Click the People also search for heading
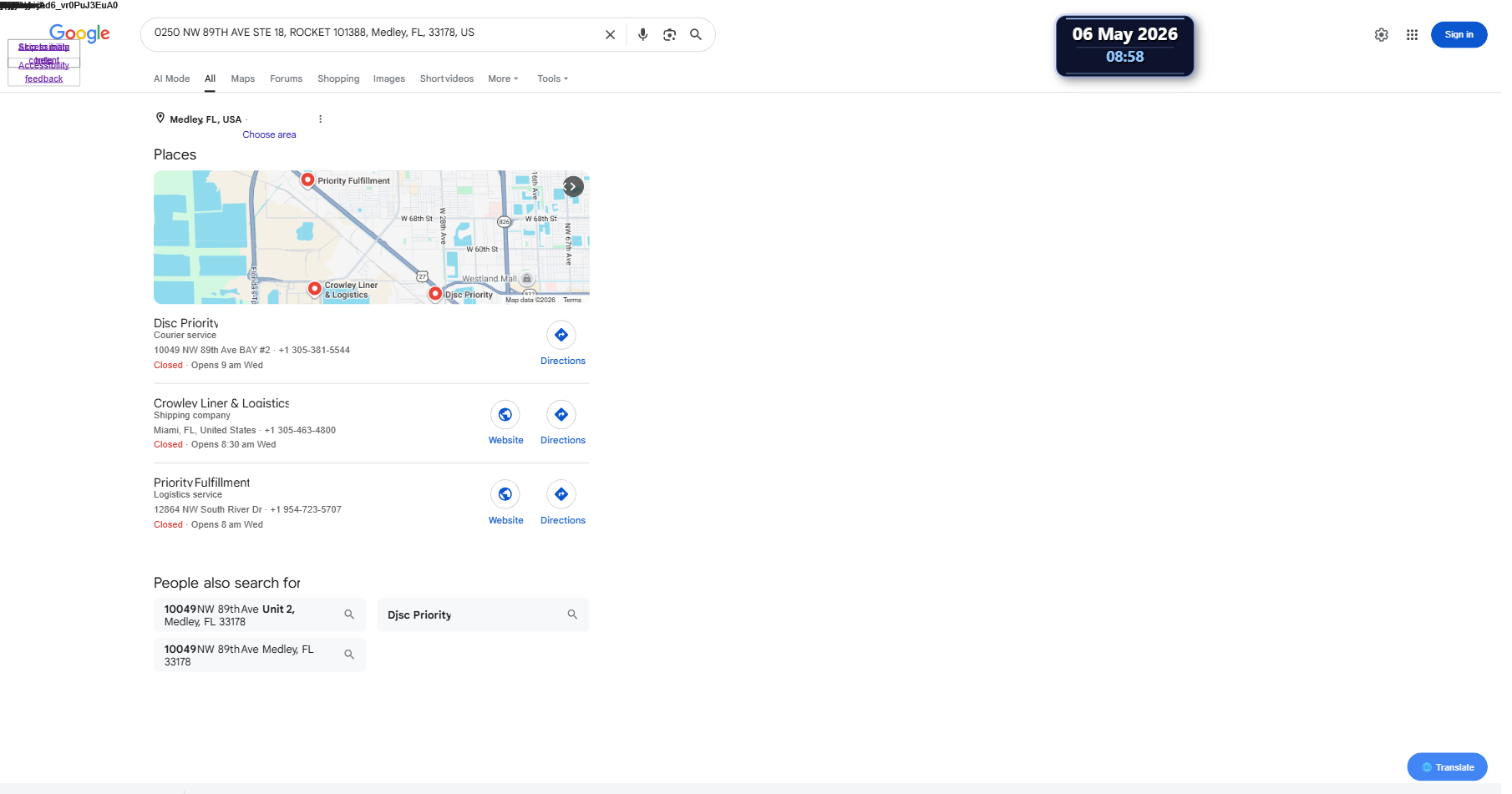1512x794 pixels. pyautogui.click(x=227, y=583)
